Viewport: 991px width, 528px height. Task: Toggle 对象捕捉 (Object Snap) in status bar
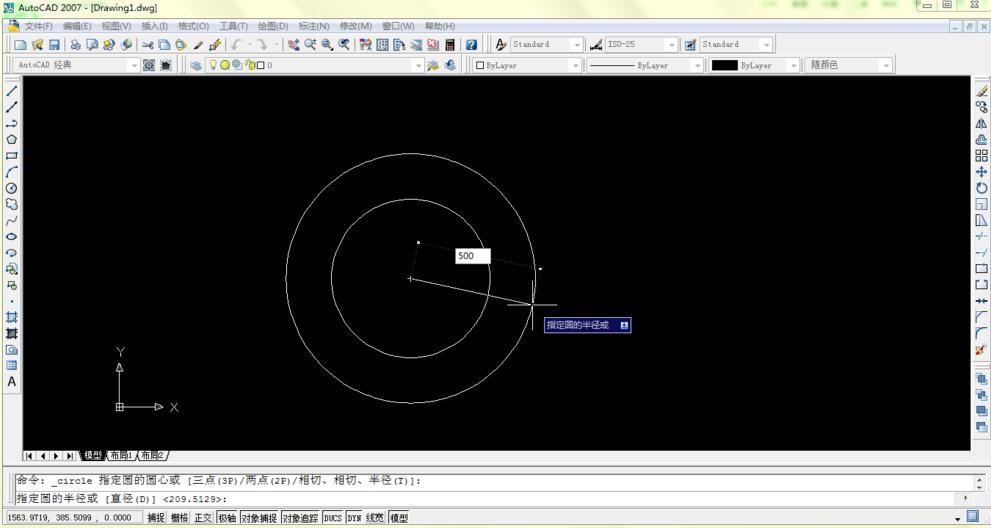[258, 518]
